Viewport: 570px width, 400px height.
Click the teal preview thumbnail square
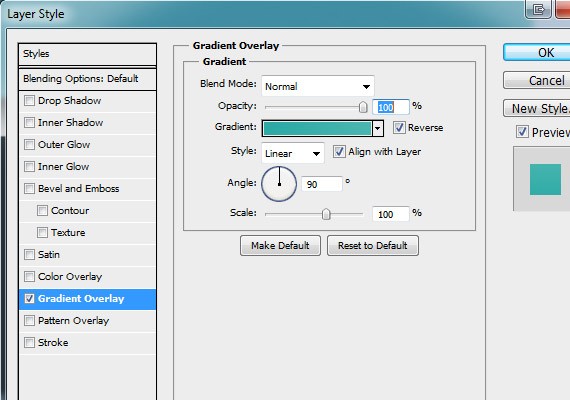tap(545, 179)
